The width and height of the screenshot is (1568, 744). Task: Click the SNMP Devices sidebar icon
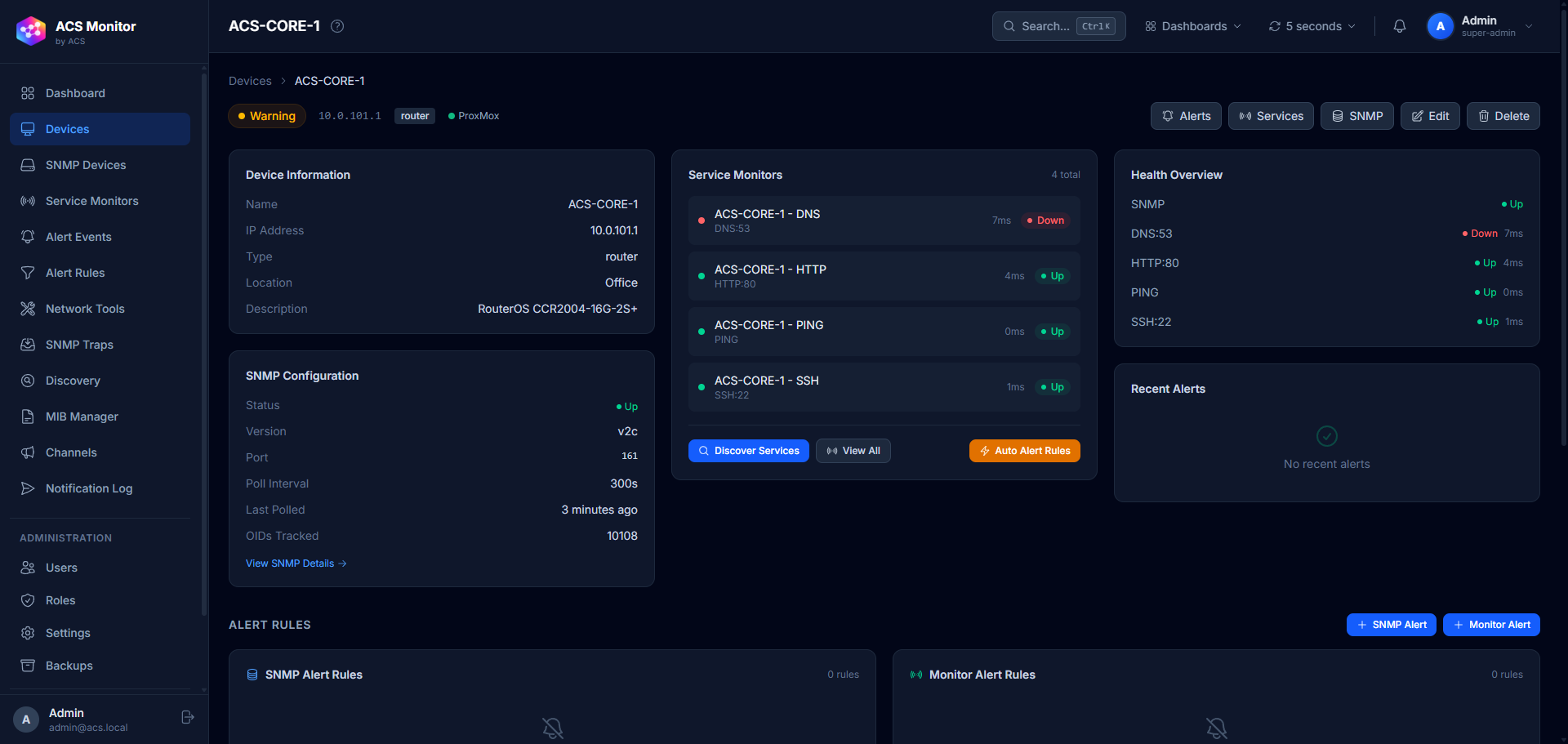click(x=28, y=165)
